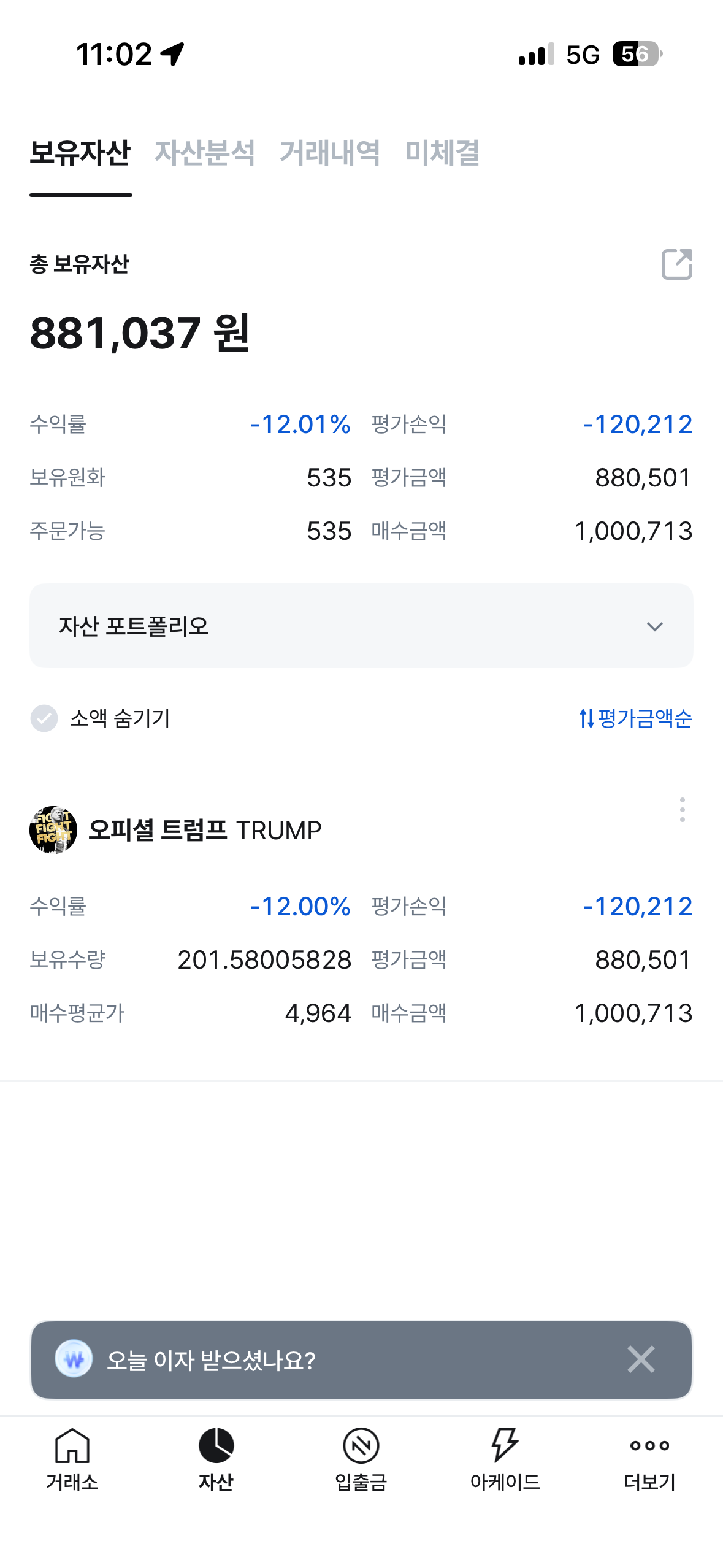The width and height of the screenshot is (723, 1568).
Task: Open the 거래소 exchange home icon
Action: pyautogui.click(x=72, y=1446)
